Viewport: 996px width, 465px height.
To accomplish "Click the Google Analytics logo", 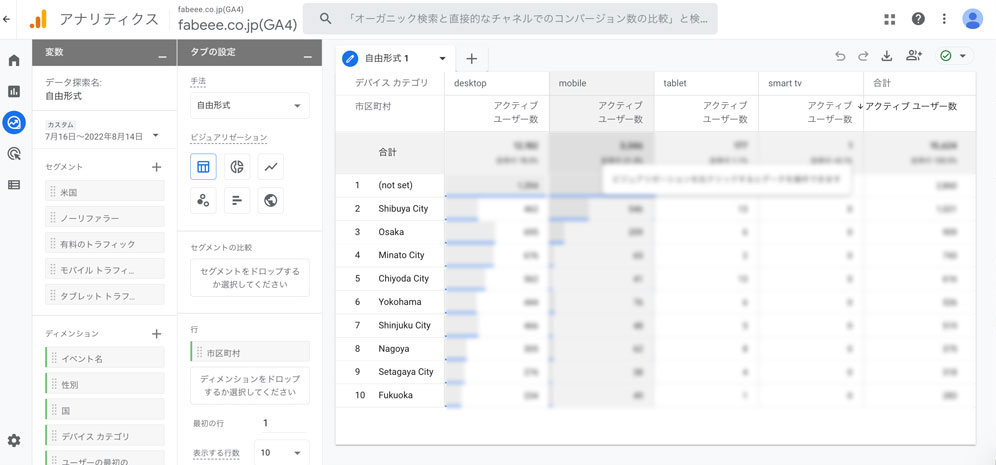I will click(x=37, y=19).
